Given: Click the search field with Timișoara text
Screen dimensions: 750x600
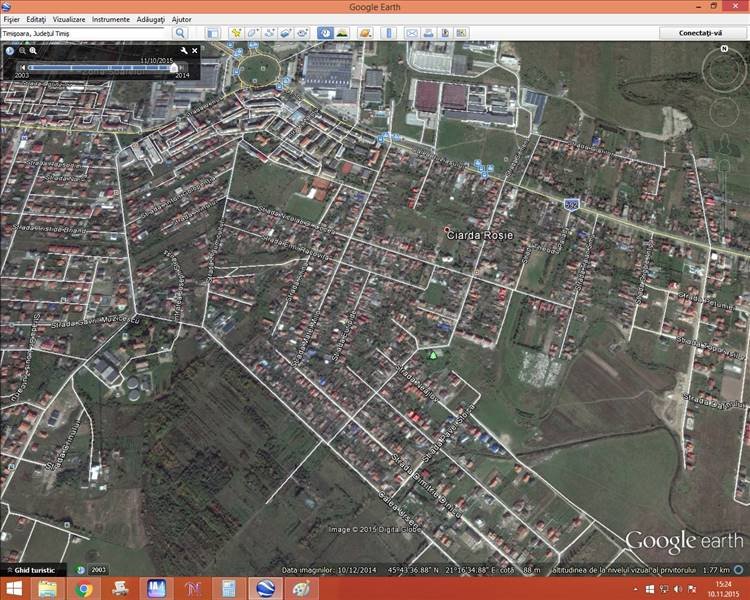Looking at the screenshot, I should click(85, 33).
